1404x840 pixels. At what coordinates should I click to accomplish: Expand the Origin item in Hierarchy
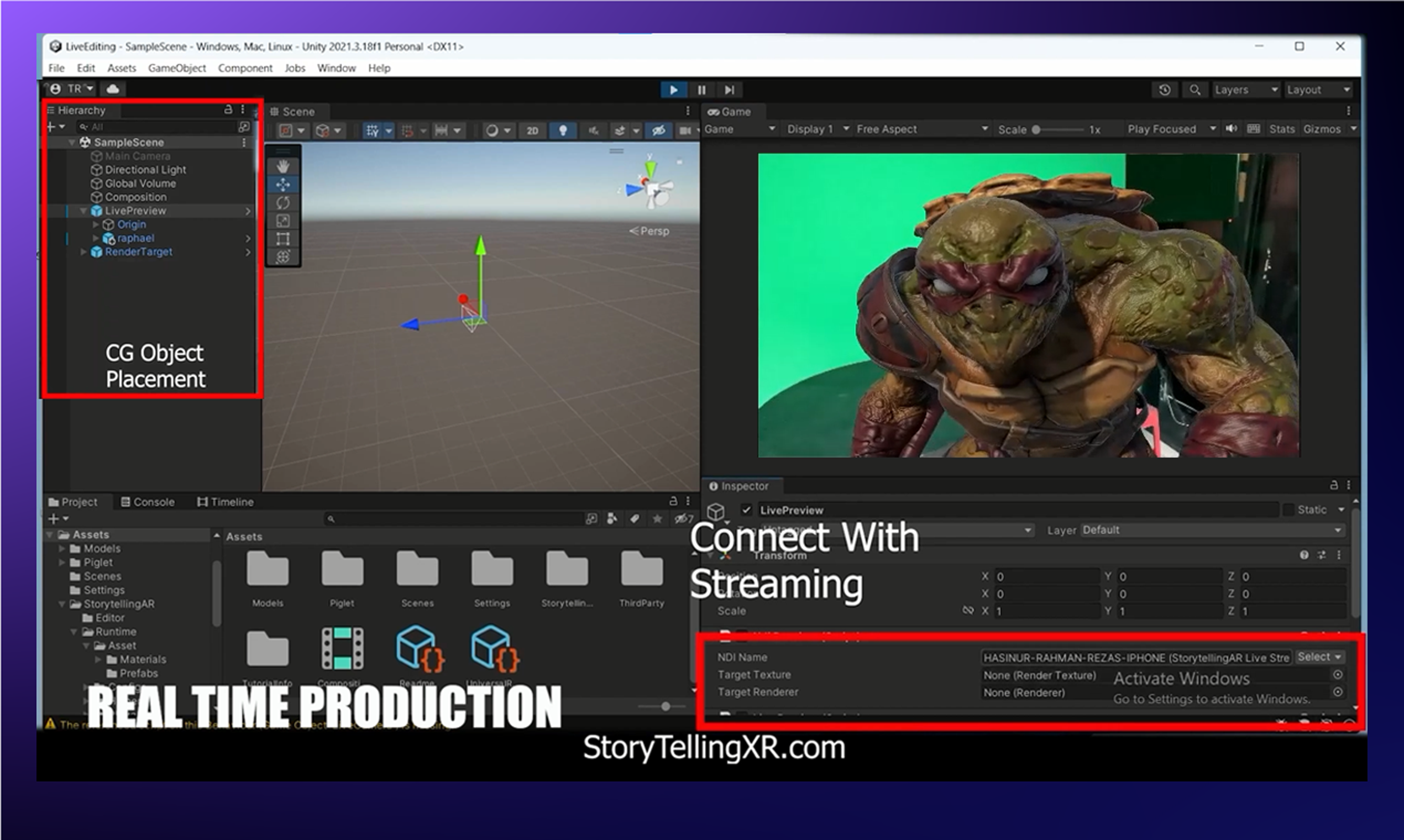95,225
